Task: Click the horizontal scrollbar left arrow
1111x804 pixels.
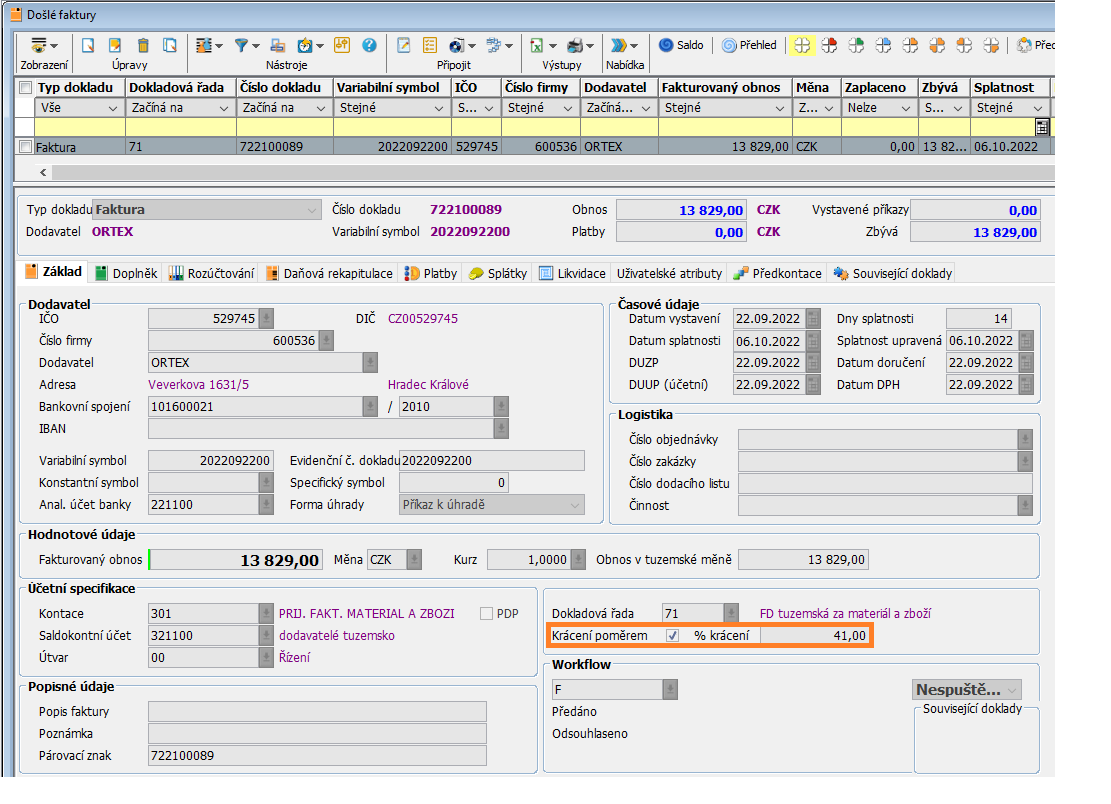Action: pyautogui.click(x=42, y=172)
